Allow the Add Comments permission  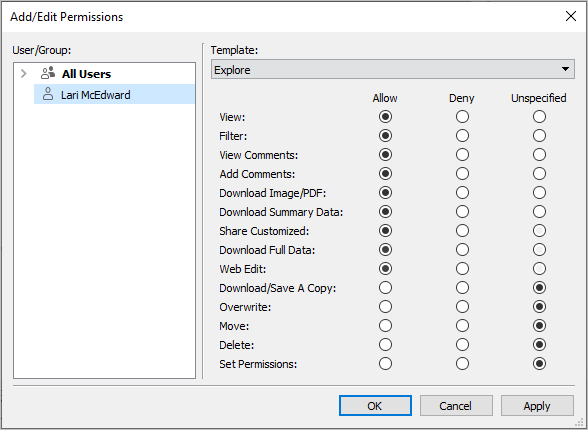(x=385, y=174)
